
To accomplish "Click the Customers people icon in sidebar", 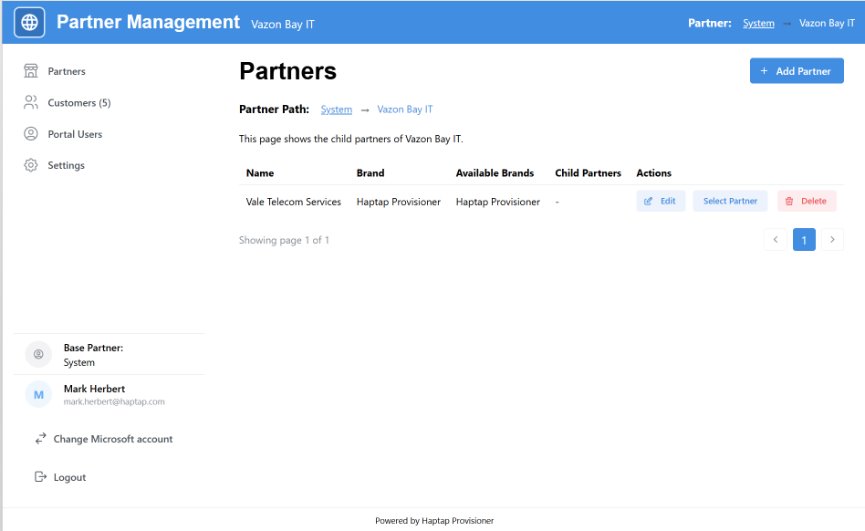I will 31,102.
